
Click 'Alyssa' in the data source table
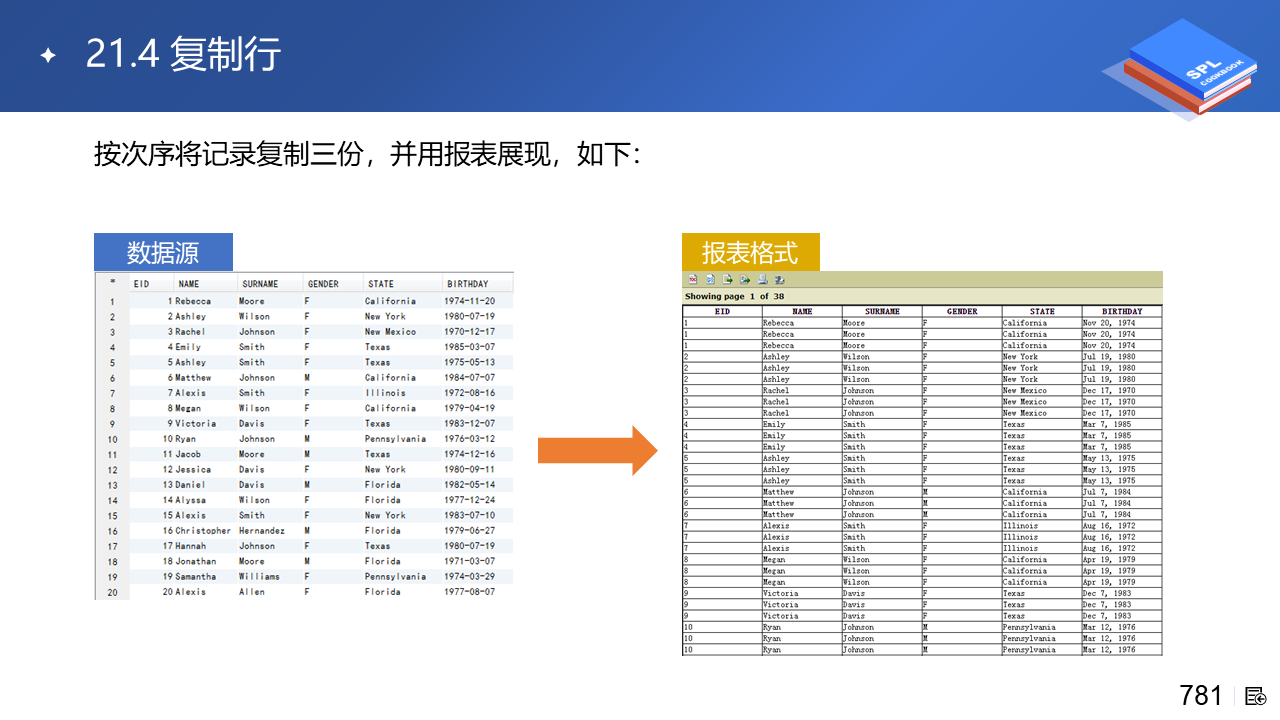190,500
